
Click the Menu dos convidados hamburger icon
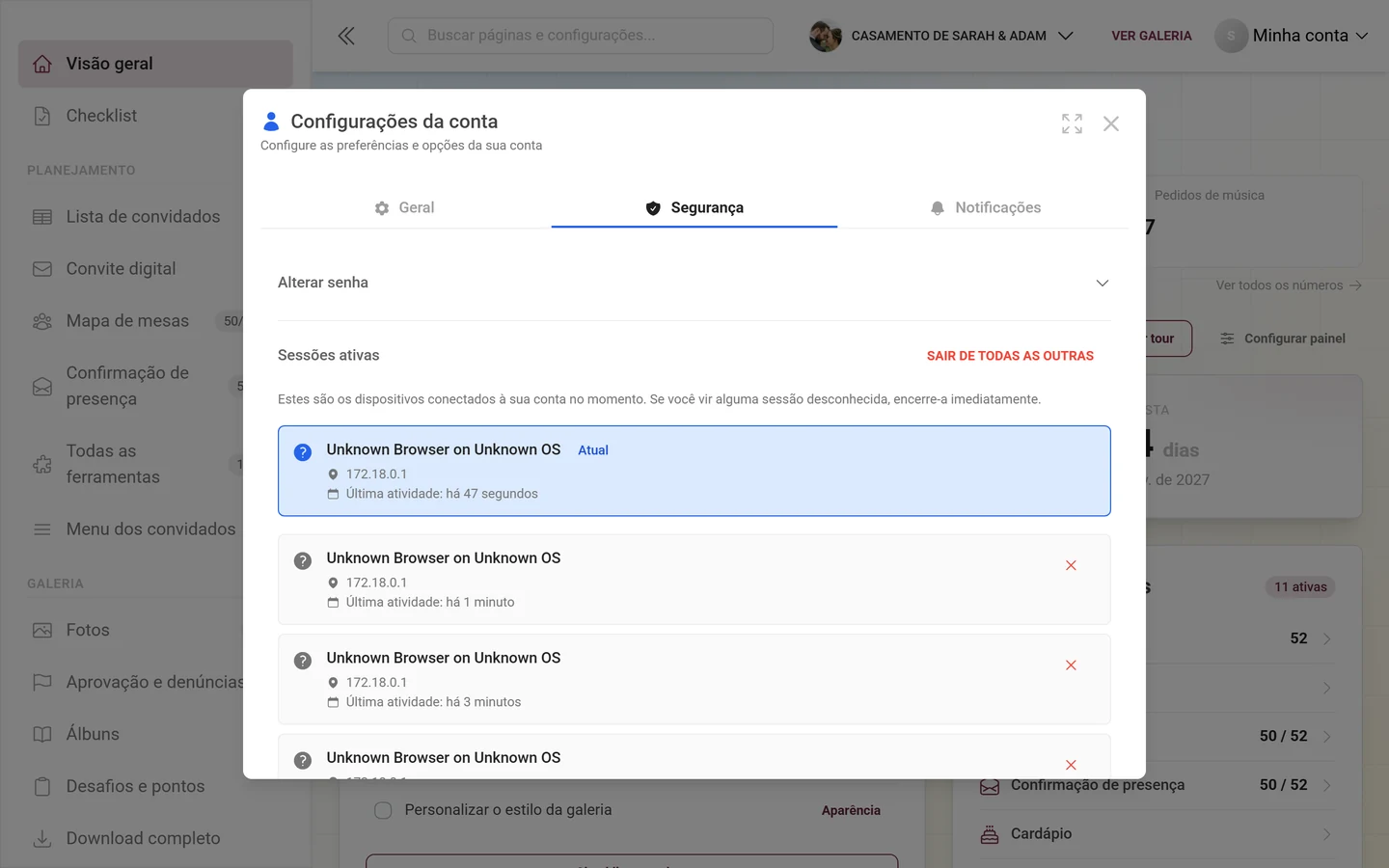pos(42,529)
